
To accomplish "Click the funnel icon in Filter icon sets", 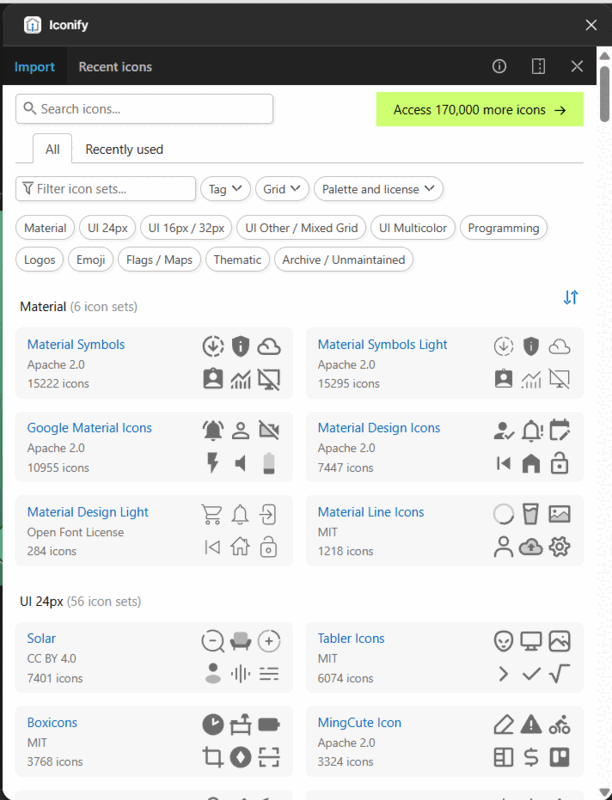I will pos(28,189).
